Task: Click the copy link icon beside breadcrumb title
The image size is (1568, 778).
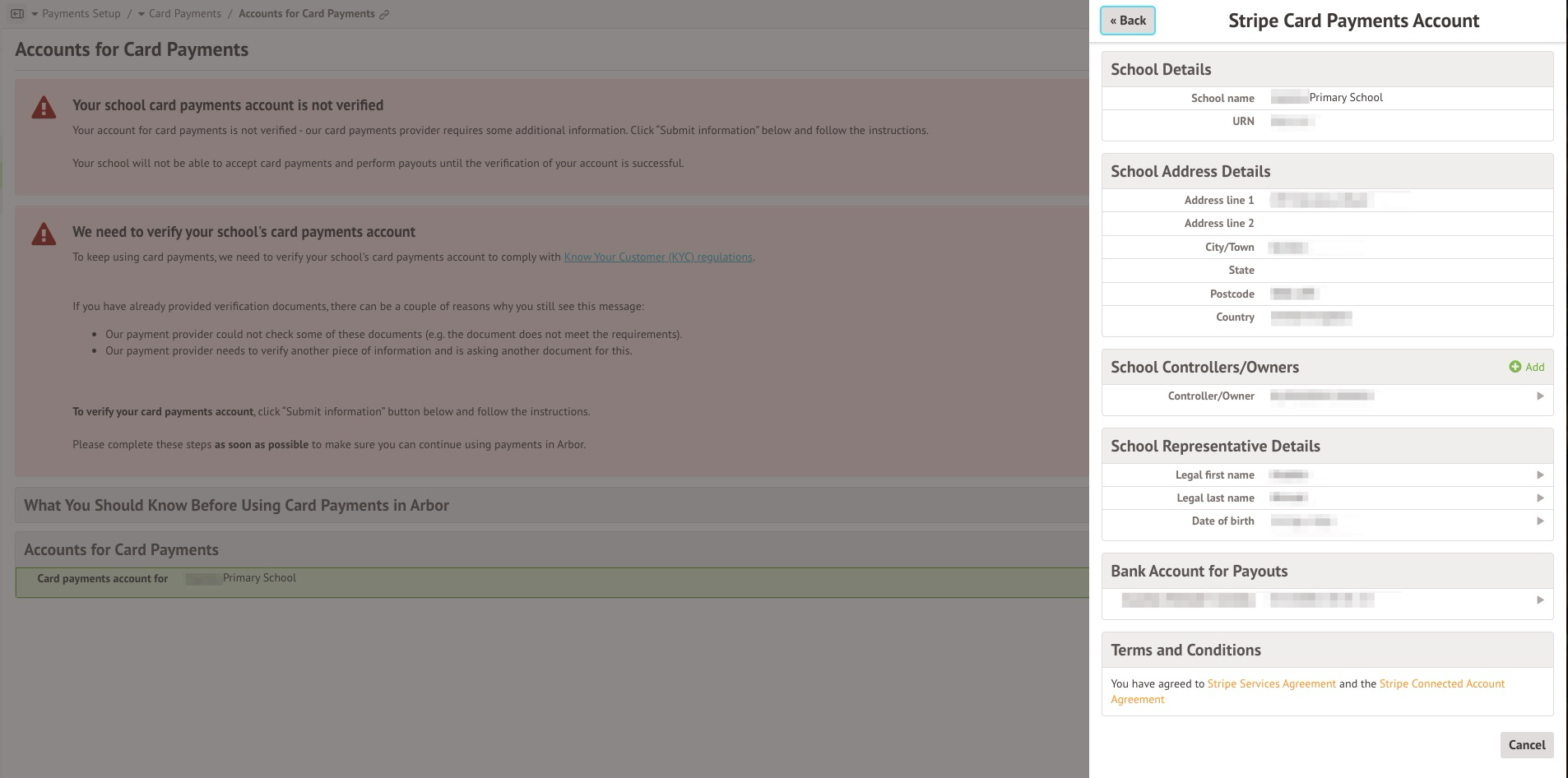Action: [384, 14]
